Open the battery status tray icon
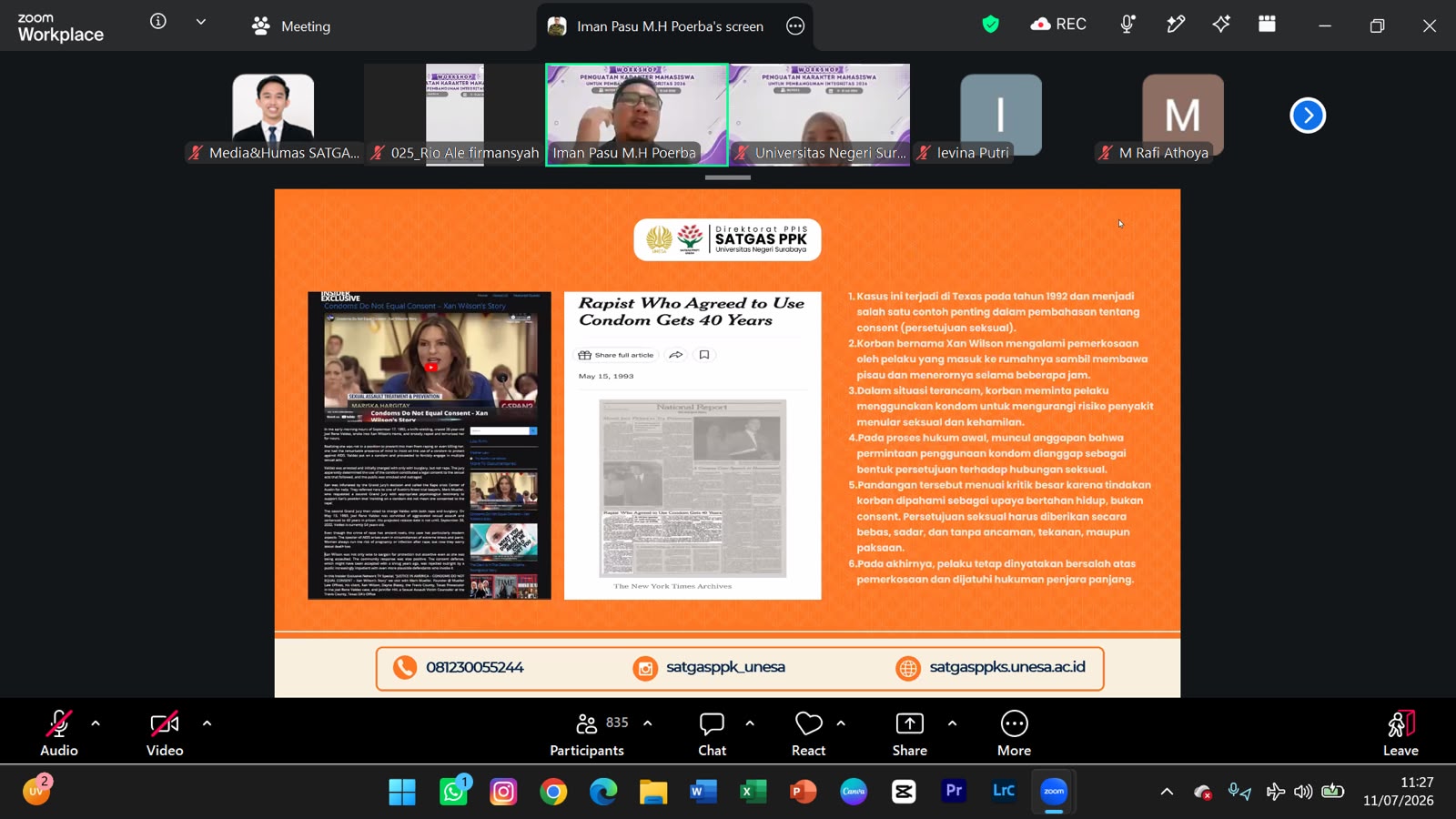The height and width of the screenshot is (819, 1456). click(1333, 791)
